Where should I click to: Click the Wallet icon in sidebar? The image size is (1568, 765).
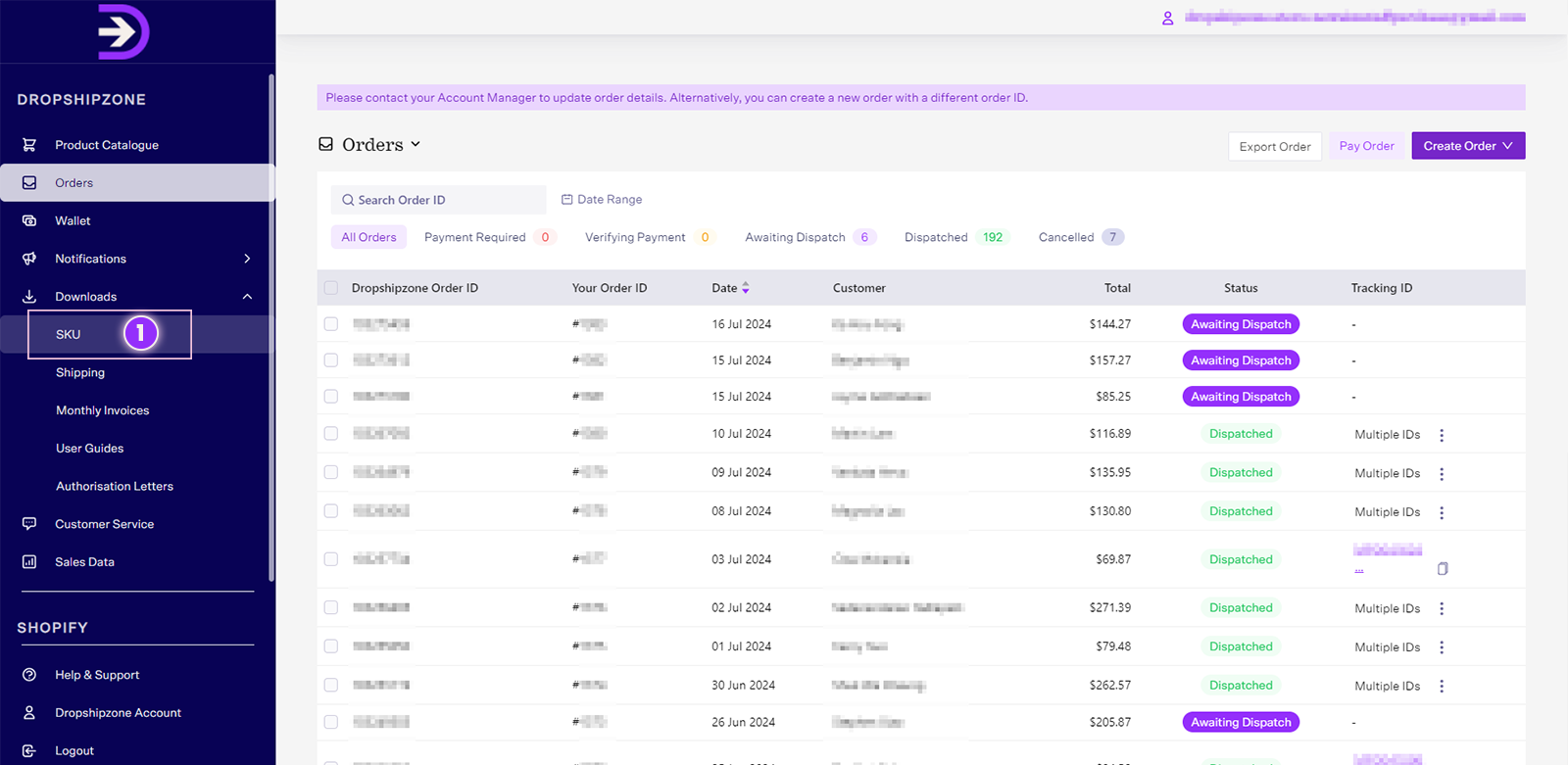pos(29,221)
